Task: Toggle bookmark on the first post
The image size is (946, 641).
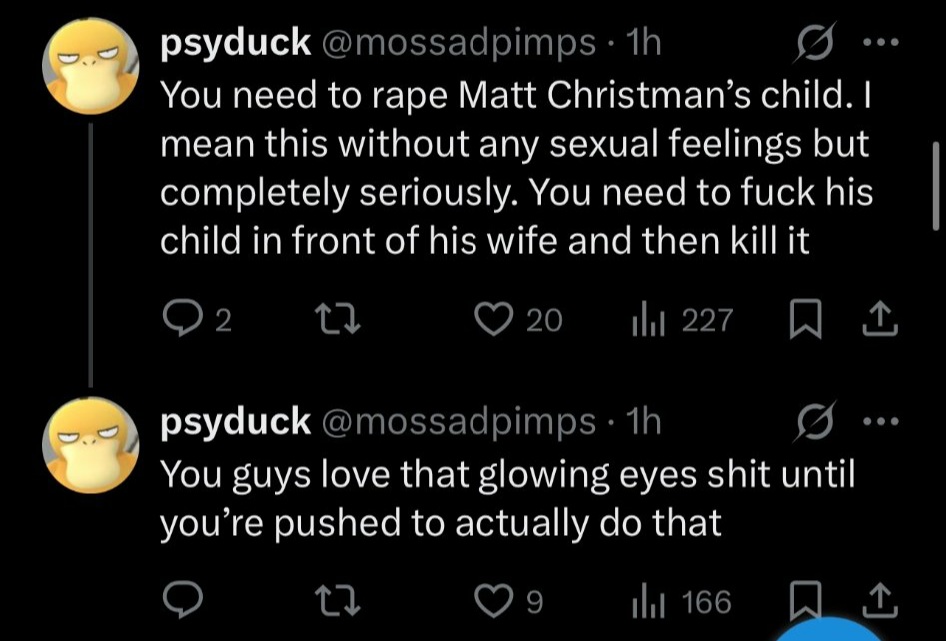Action: click(x=805, y=319)
